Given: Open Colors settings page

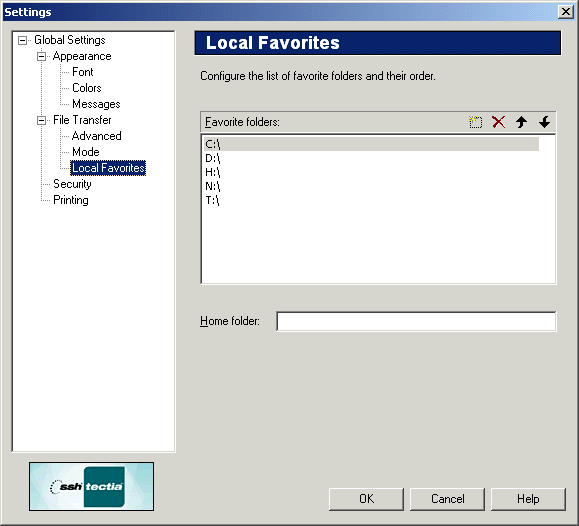Looking at the screenshot, I should [87, 88].
